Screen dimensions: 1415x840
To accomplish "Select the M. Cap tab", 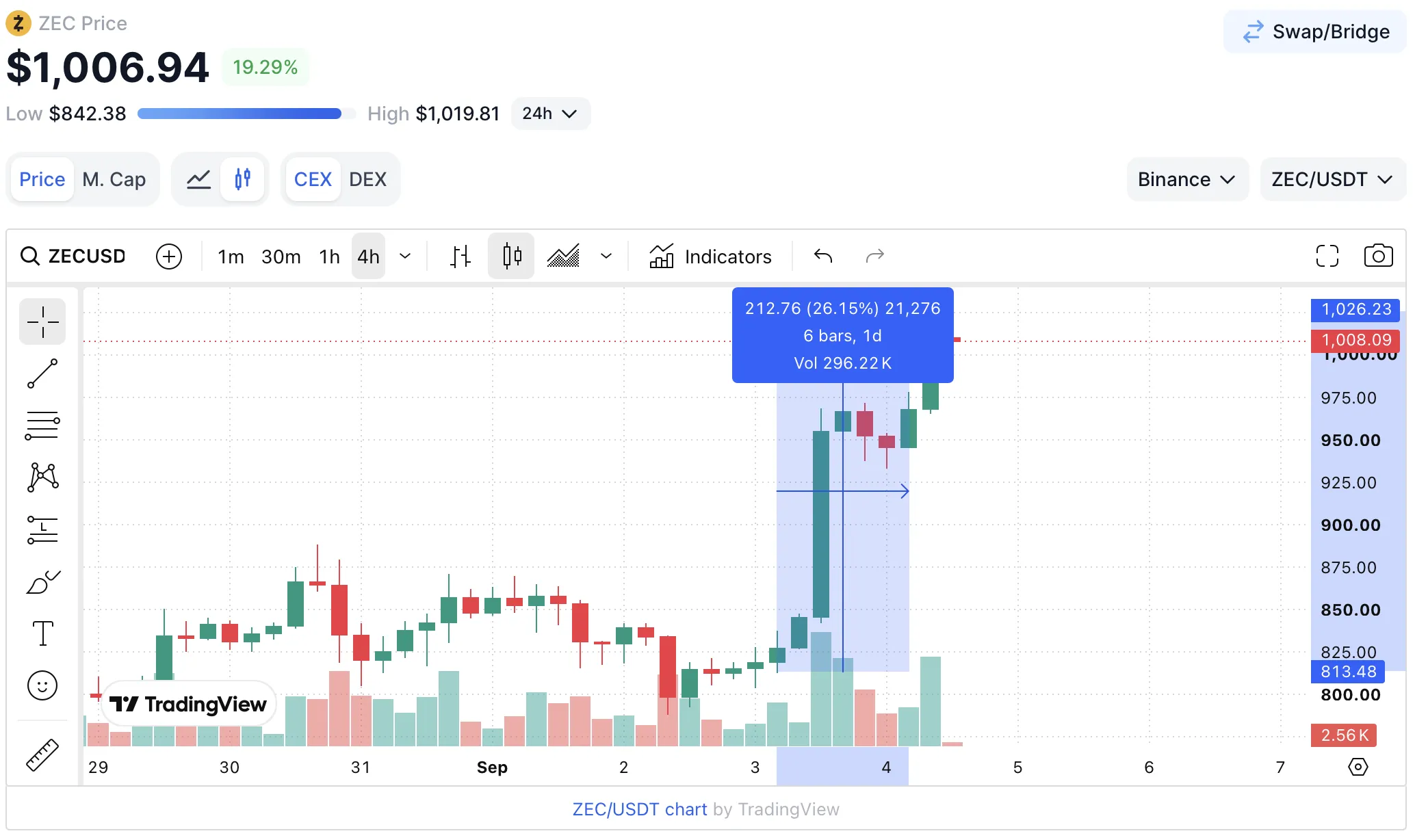I will pyautogui.click(x=114, y=179).
